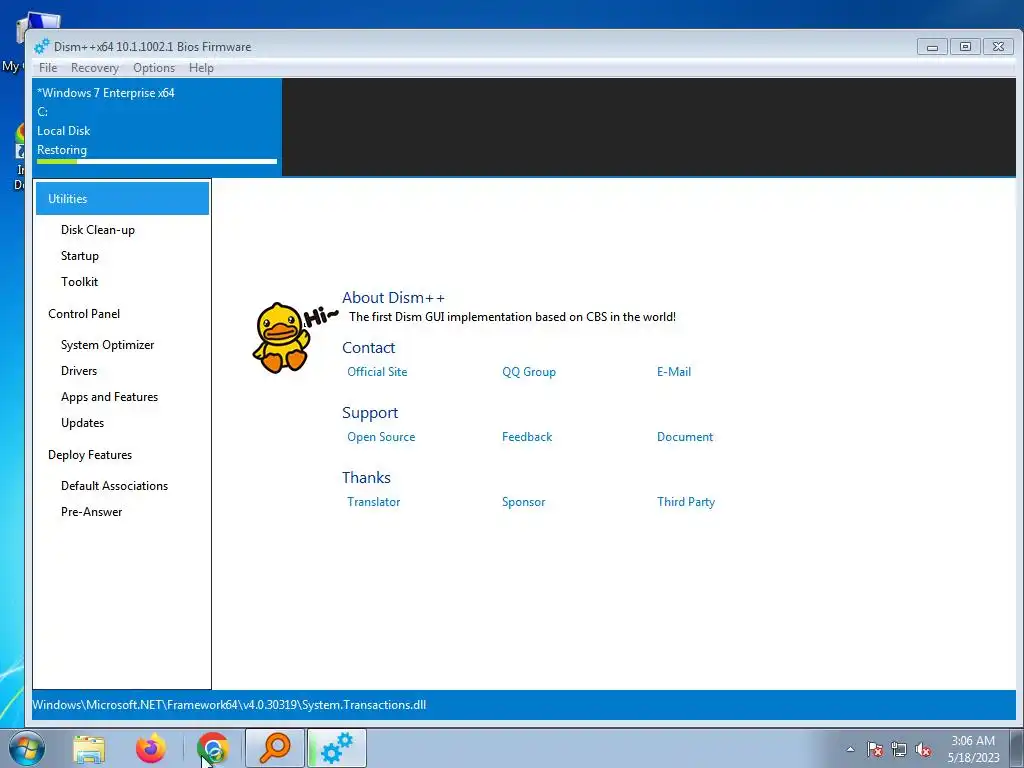Viewport: 1024px width, 768px height.
Task: Click the yellow duck mascot image
Action: point(281,338)
